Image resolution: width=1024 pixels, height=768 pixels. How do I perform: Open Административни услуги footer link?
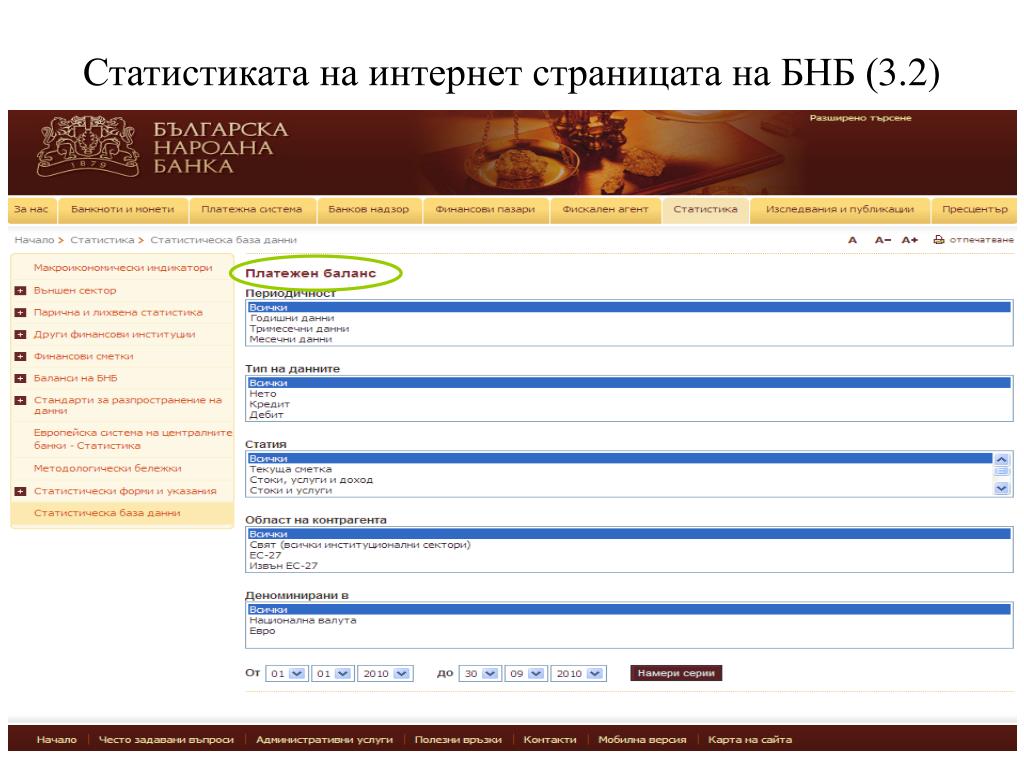(324, 740)
